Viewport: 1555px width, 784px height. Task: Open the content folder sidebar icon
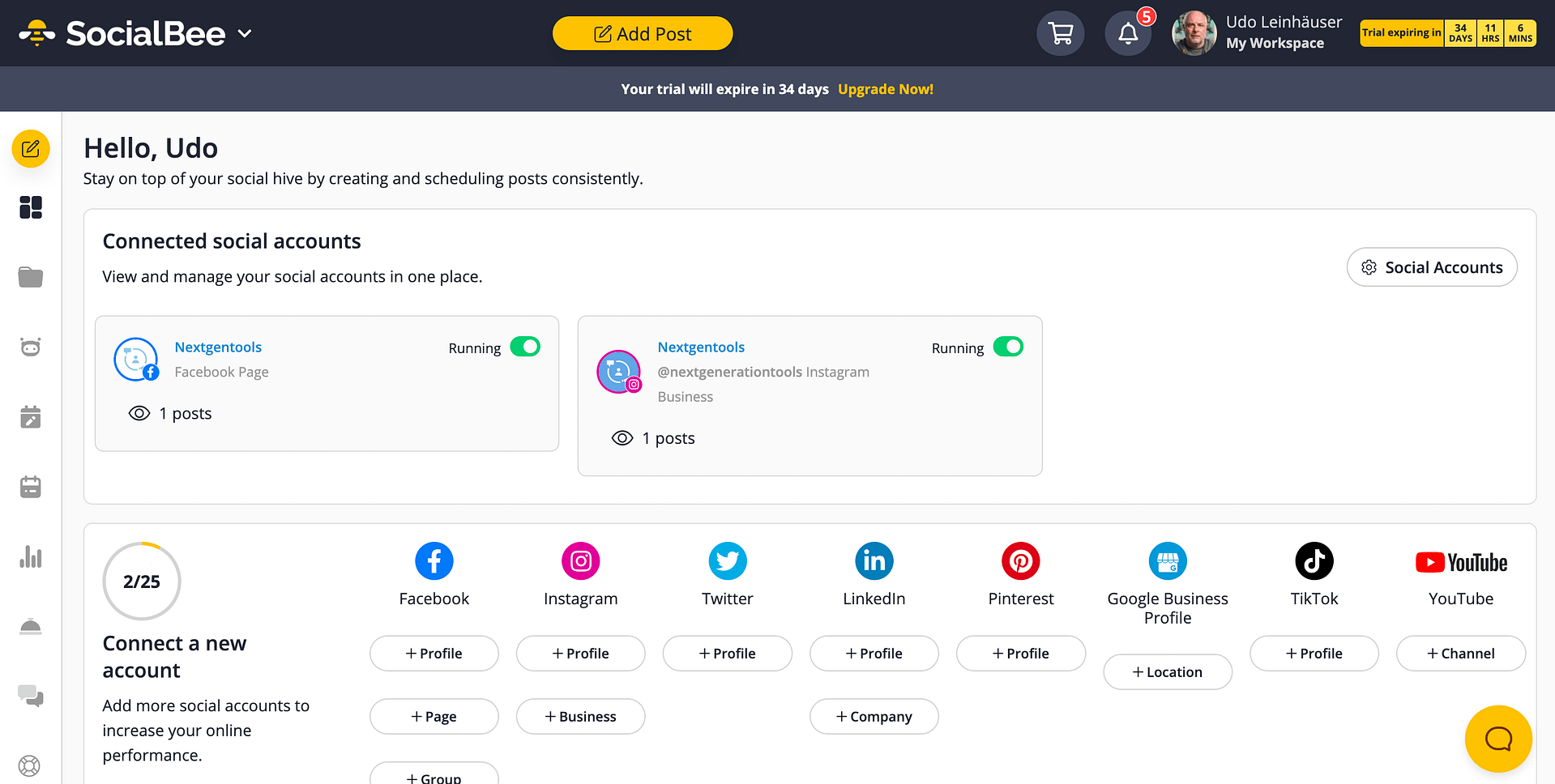pyautogui.click(x=31, y=277)
